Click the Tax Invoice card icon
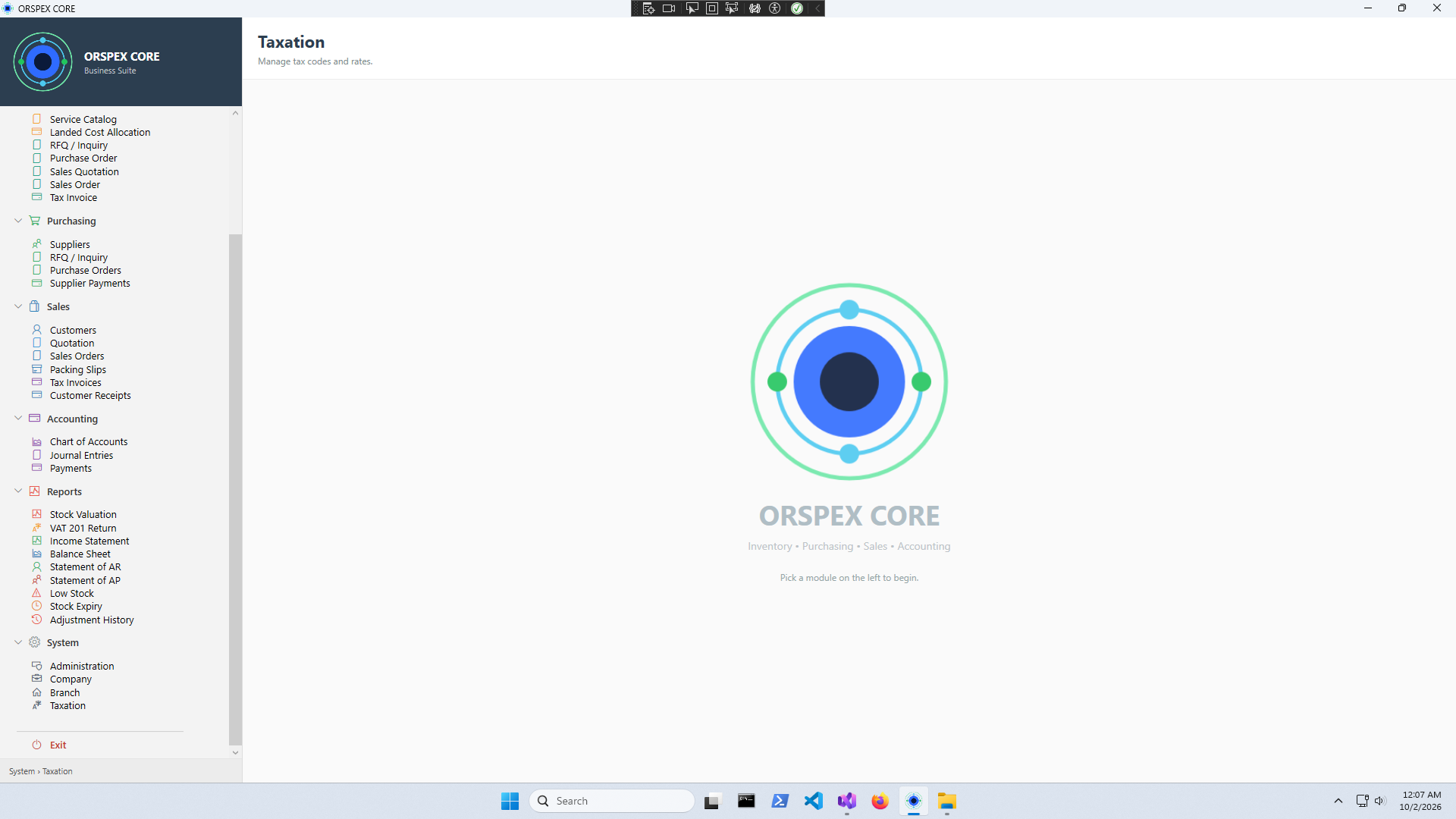 (x=36, y=197)
